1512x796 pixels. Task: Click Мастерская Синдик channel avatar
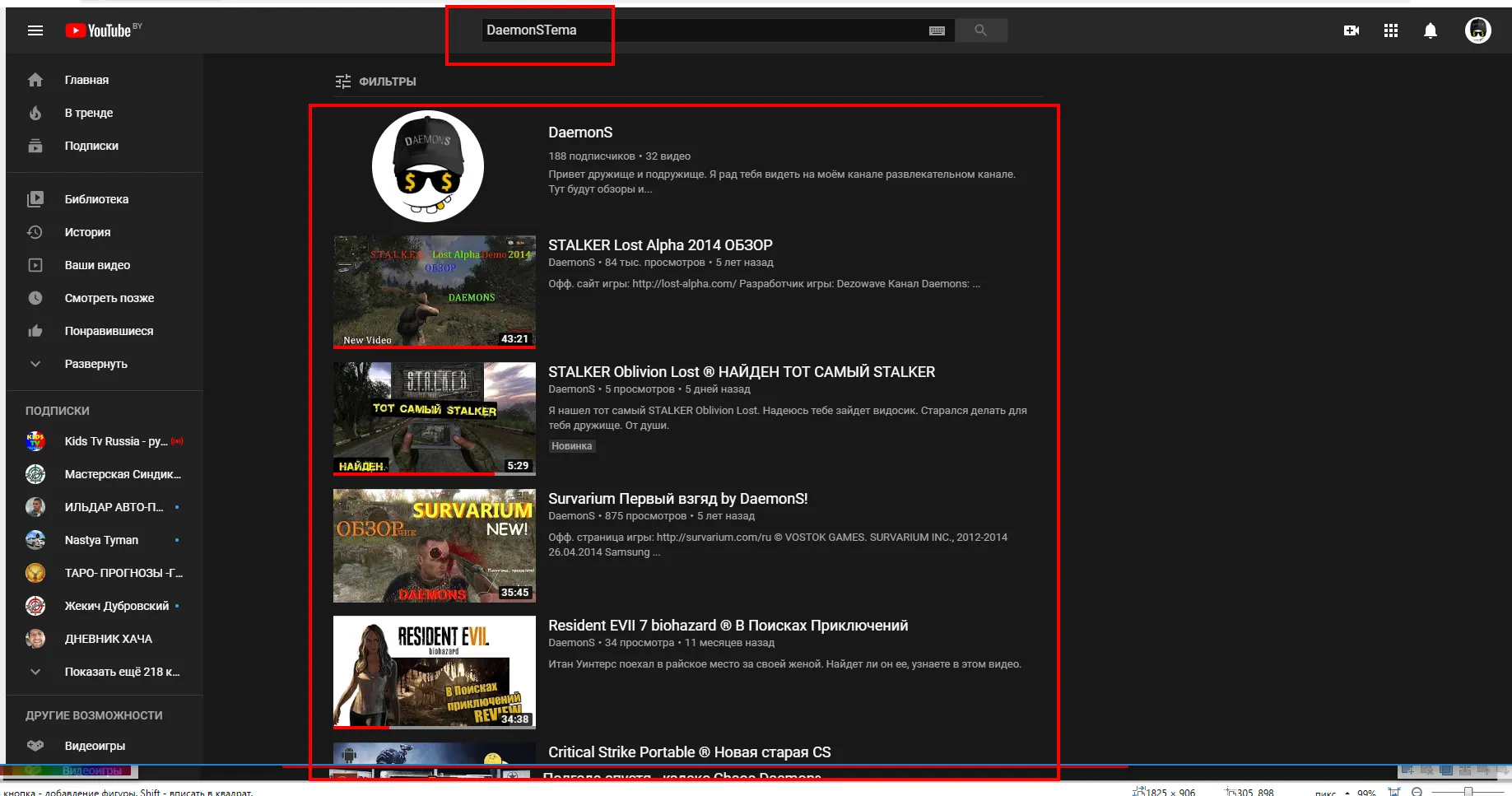pos(35,474)
